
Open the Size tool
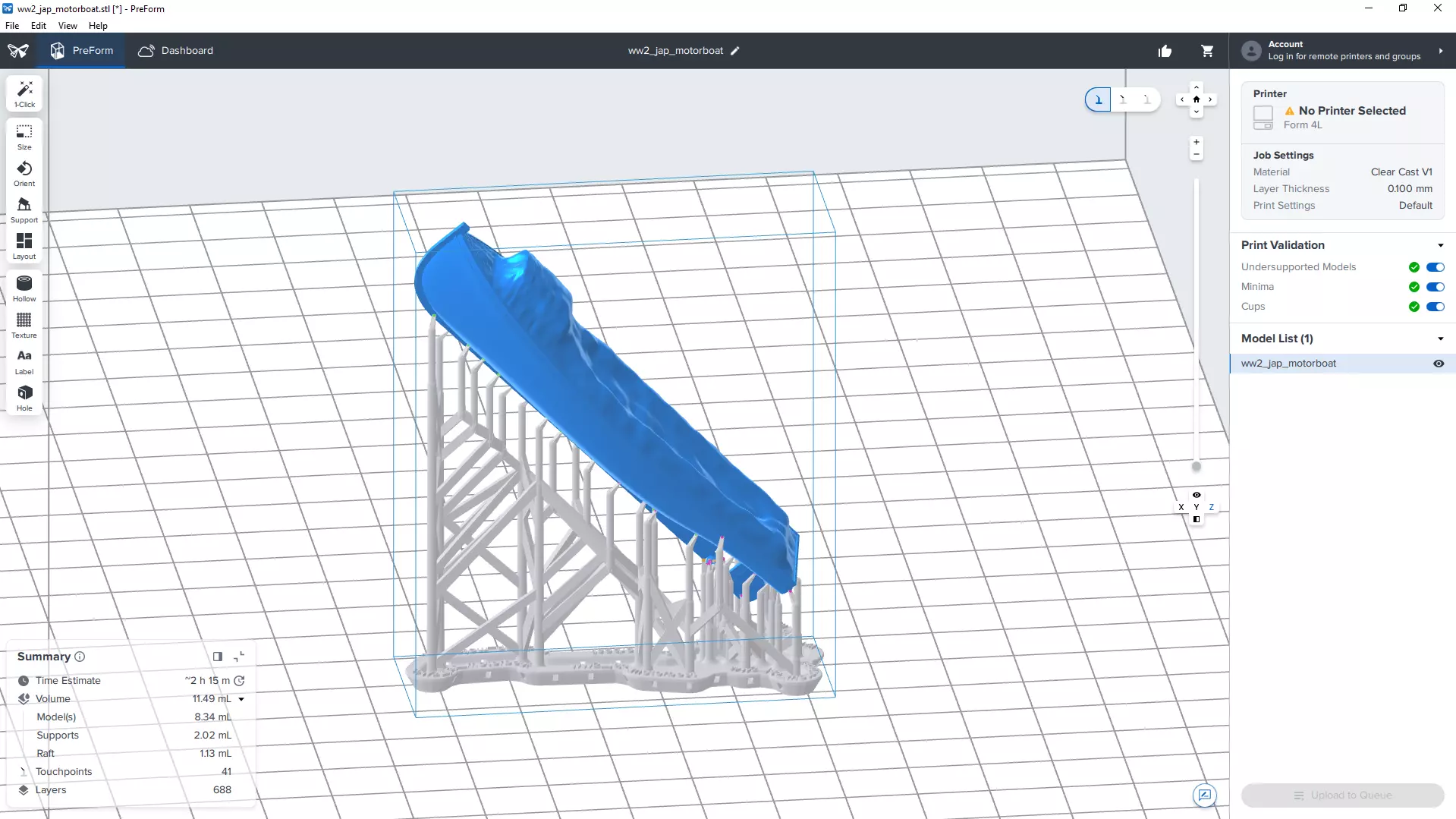tap(24, 137)
